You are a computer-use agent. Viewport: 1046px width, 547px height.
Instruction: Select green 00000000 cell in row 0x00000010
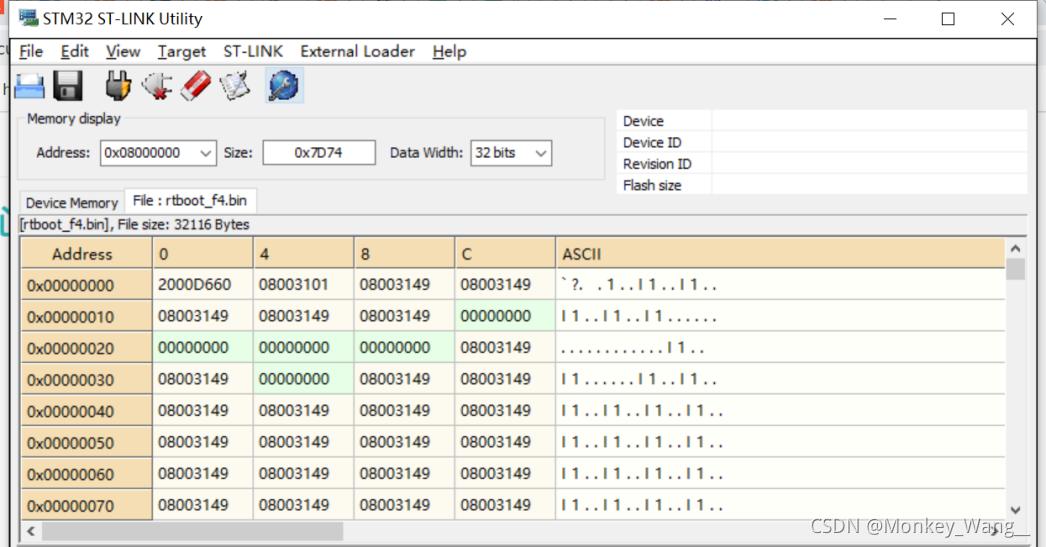click(x=505, y=316)
